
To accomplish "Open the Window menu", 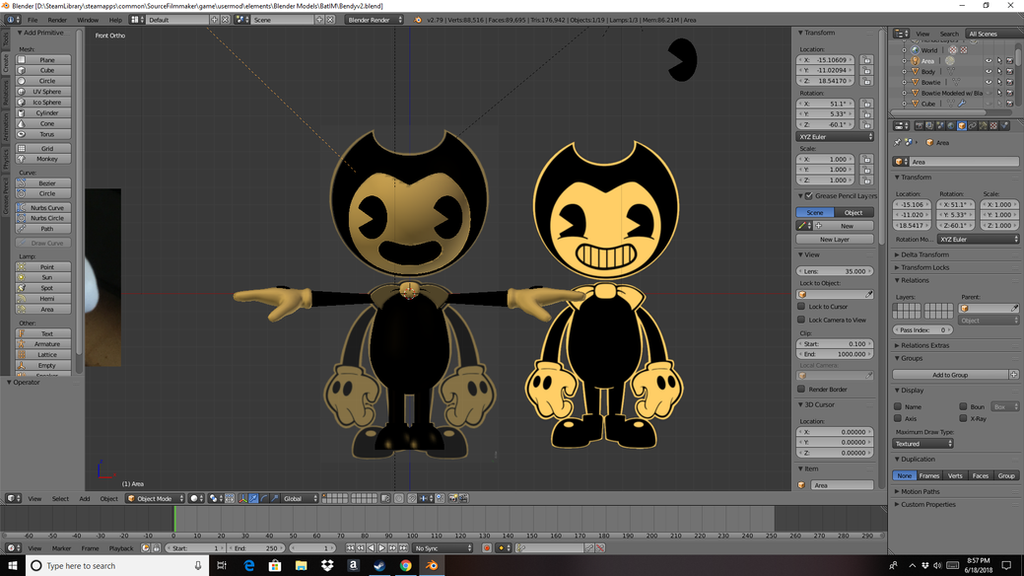I will (x=88, y=20).
